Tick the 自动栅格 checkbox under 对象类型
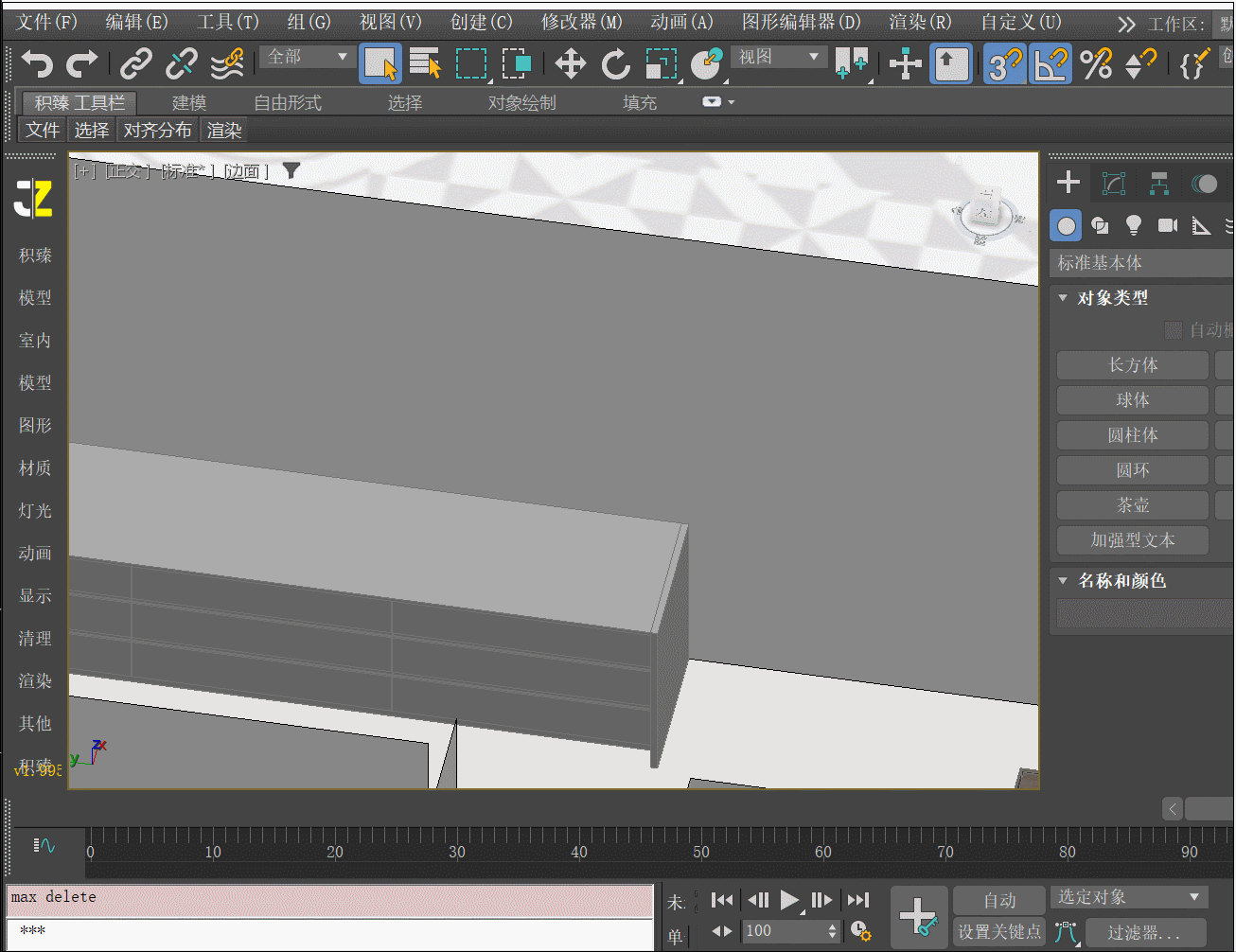1236x952 pixels. coord(1174,329)
